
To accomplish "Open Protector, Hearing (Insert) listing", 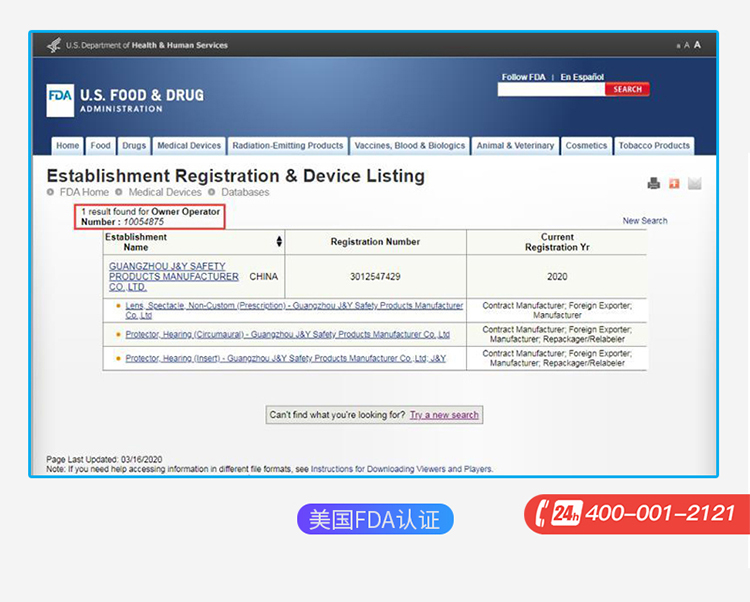I will [x=286, y=358].
